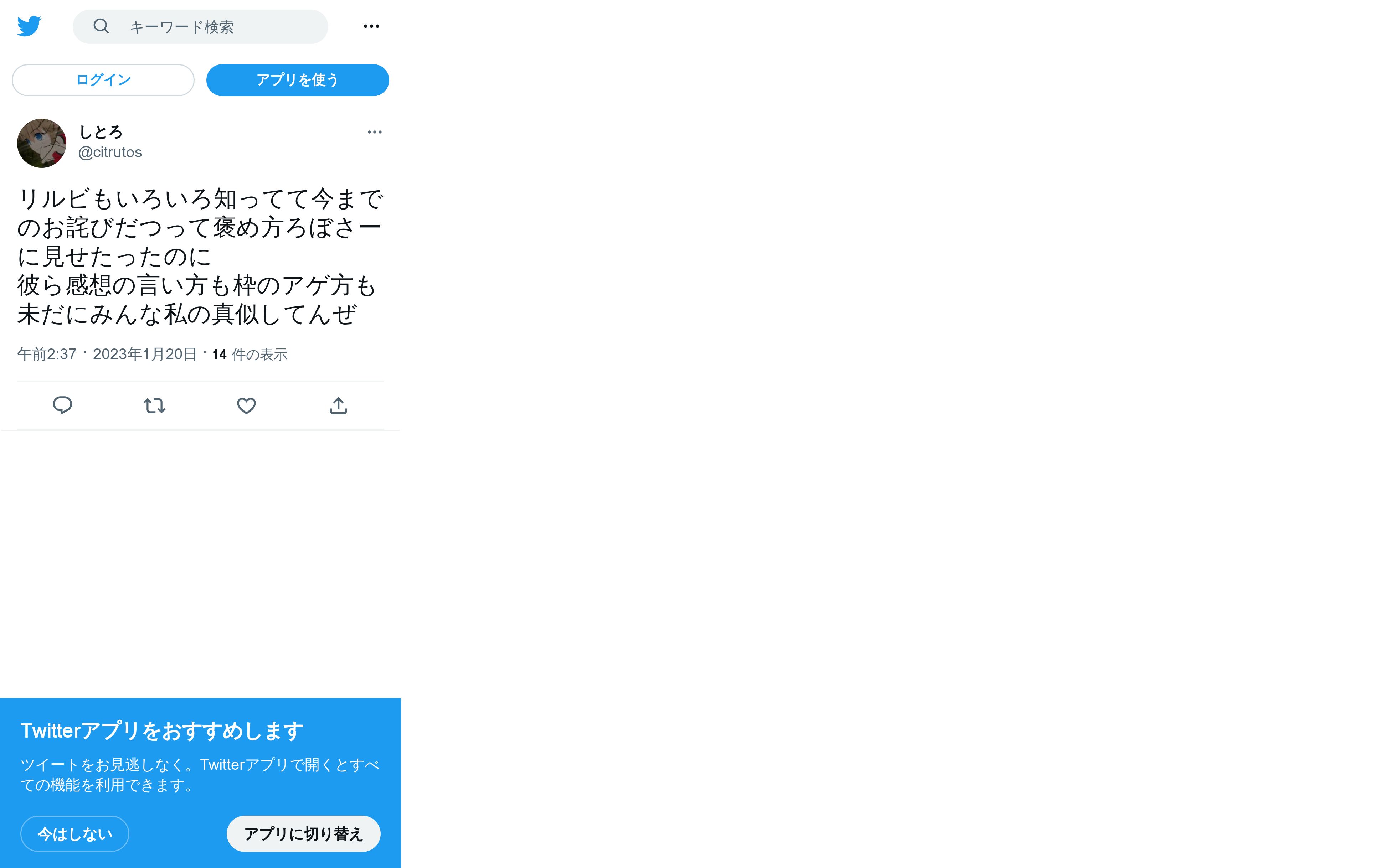
Task: Click the Twitter bird logo
Action: (x=29, y=26)
